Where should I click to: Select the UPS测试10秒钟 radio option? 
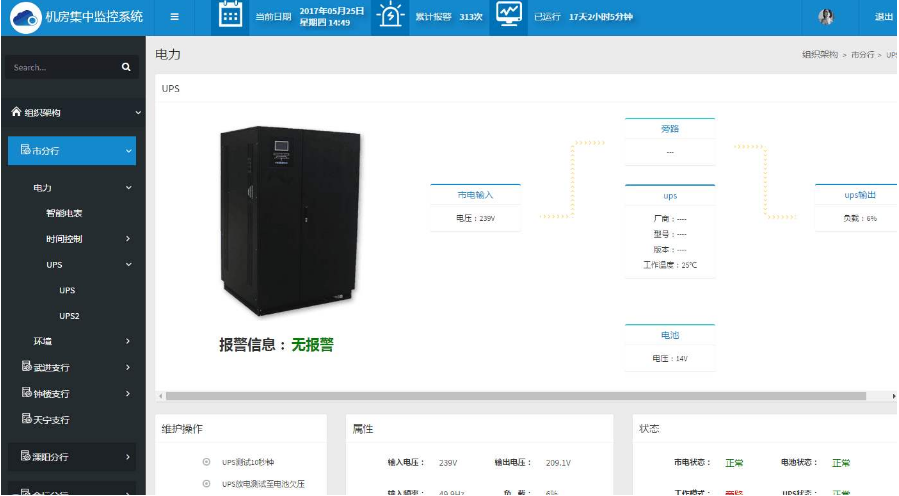(206, 462)
